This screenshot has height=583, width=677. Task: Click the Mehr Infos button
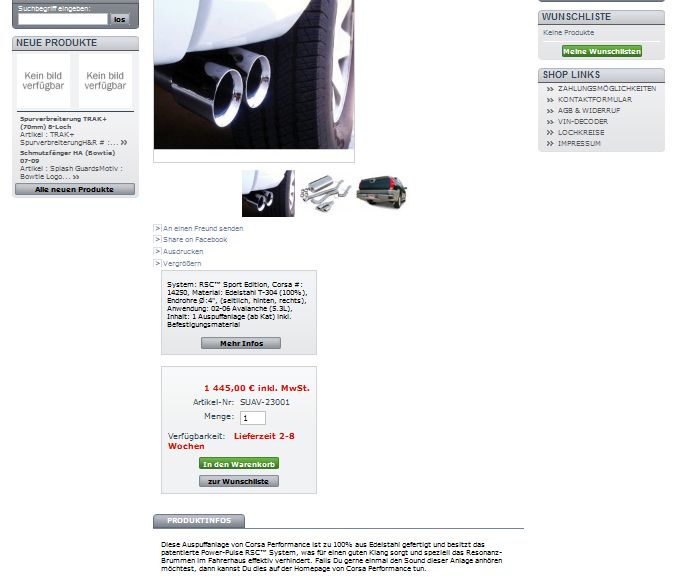(x=241, y=343)
